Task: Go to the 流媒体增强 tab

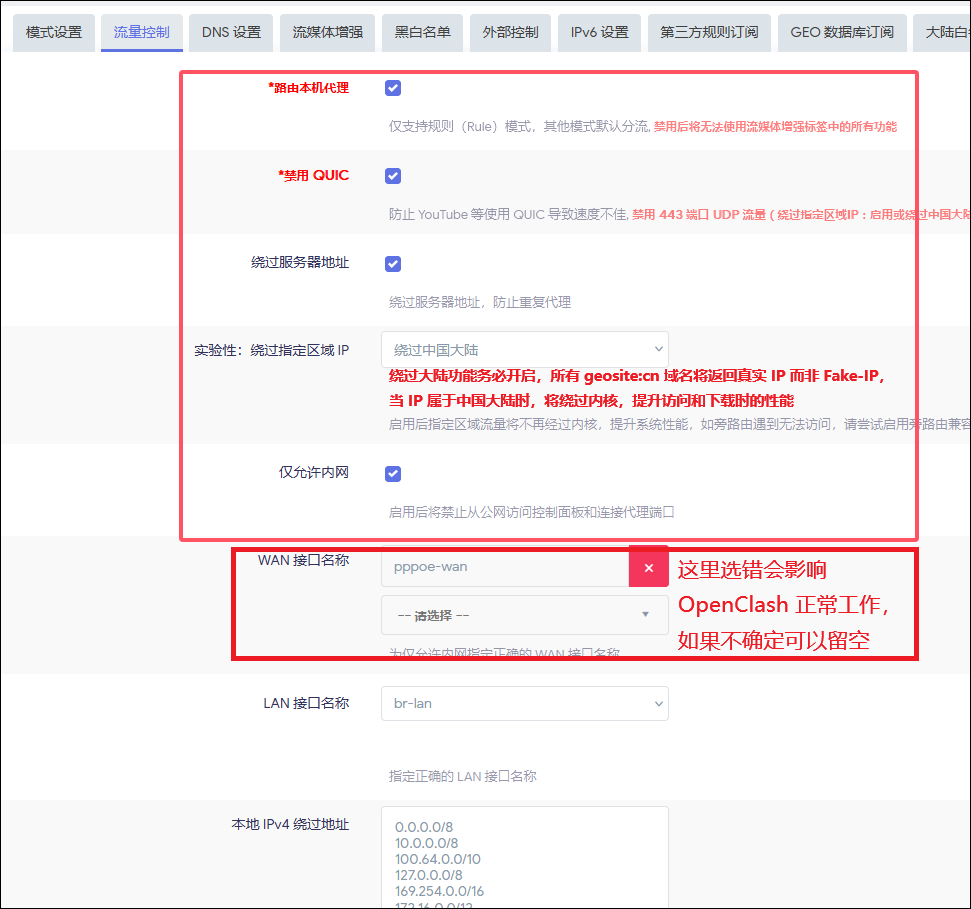Action: (328, 32)
